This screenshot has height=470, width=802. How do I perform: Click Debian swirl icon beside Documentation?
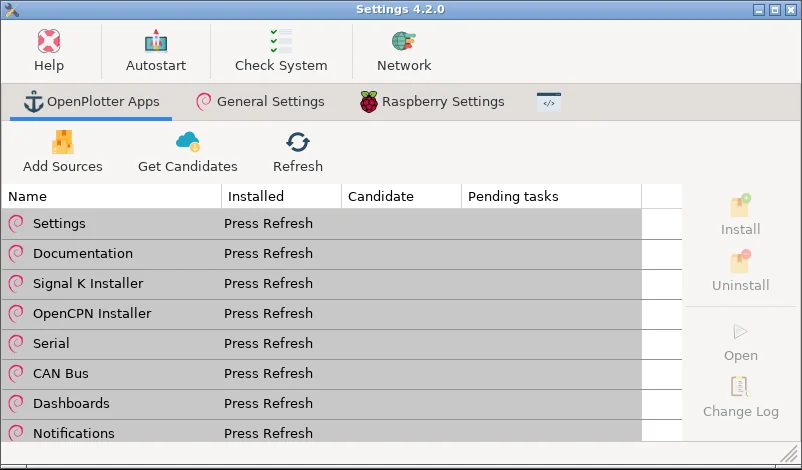(x=16, y=253)
